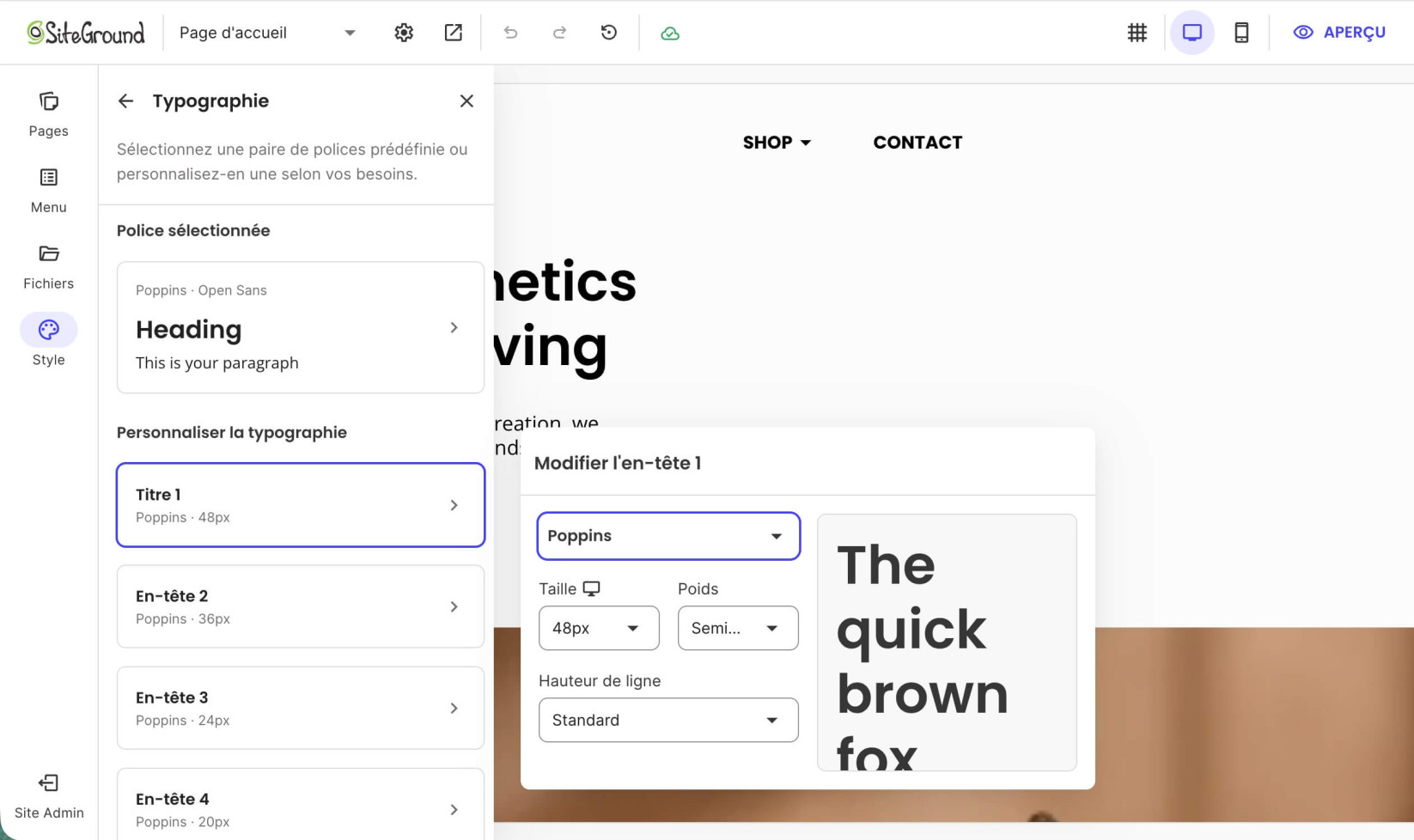Open the Poids weight dropdown

738,628
